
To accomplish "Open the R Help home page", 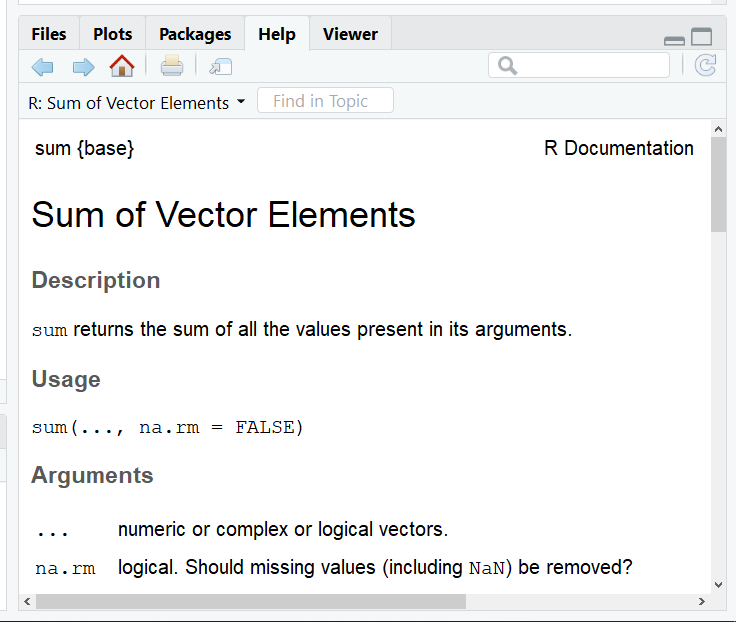I will pyautogui.click(x=122, y=66).
